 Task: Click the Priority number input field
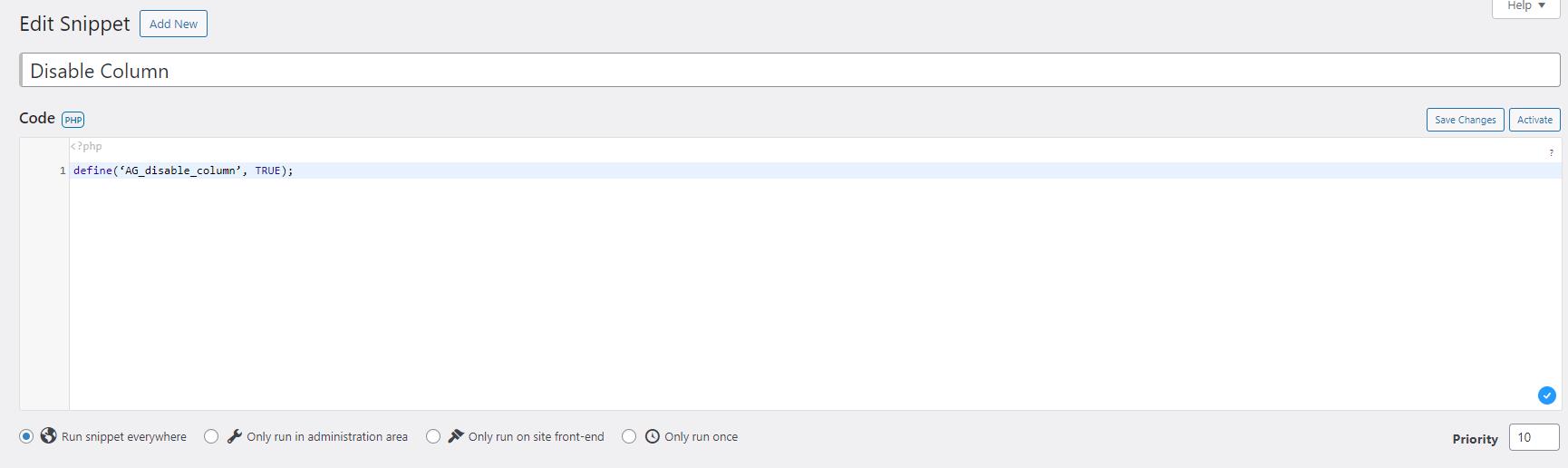tap(1534, 437)
